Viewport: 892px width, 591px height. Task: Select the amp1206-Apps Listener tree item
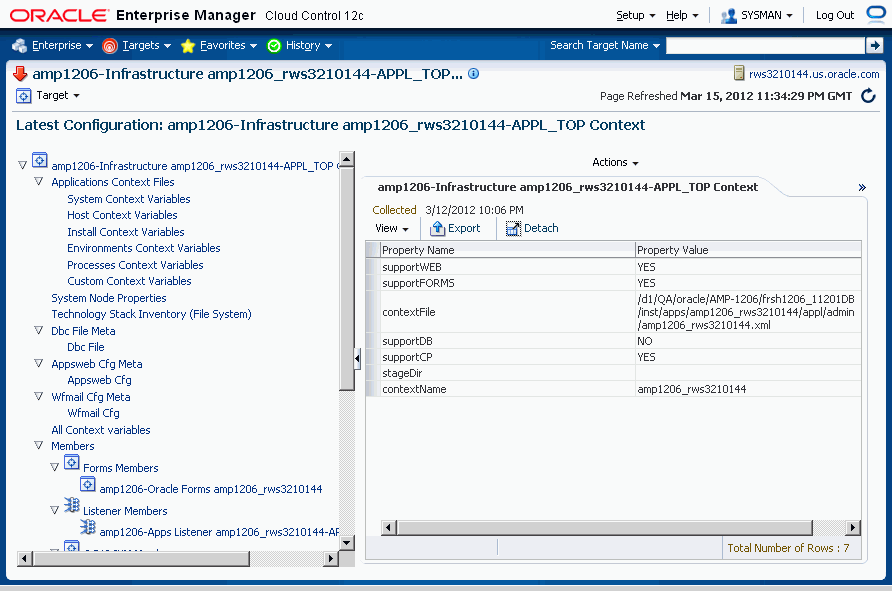tap(219, 532)
